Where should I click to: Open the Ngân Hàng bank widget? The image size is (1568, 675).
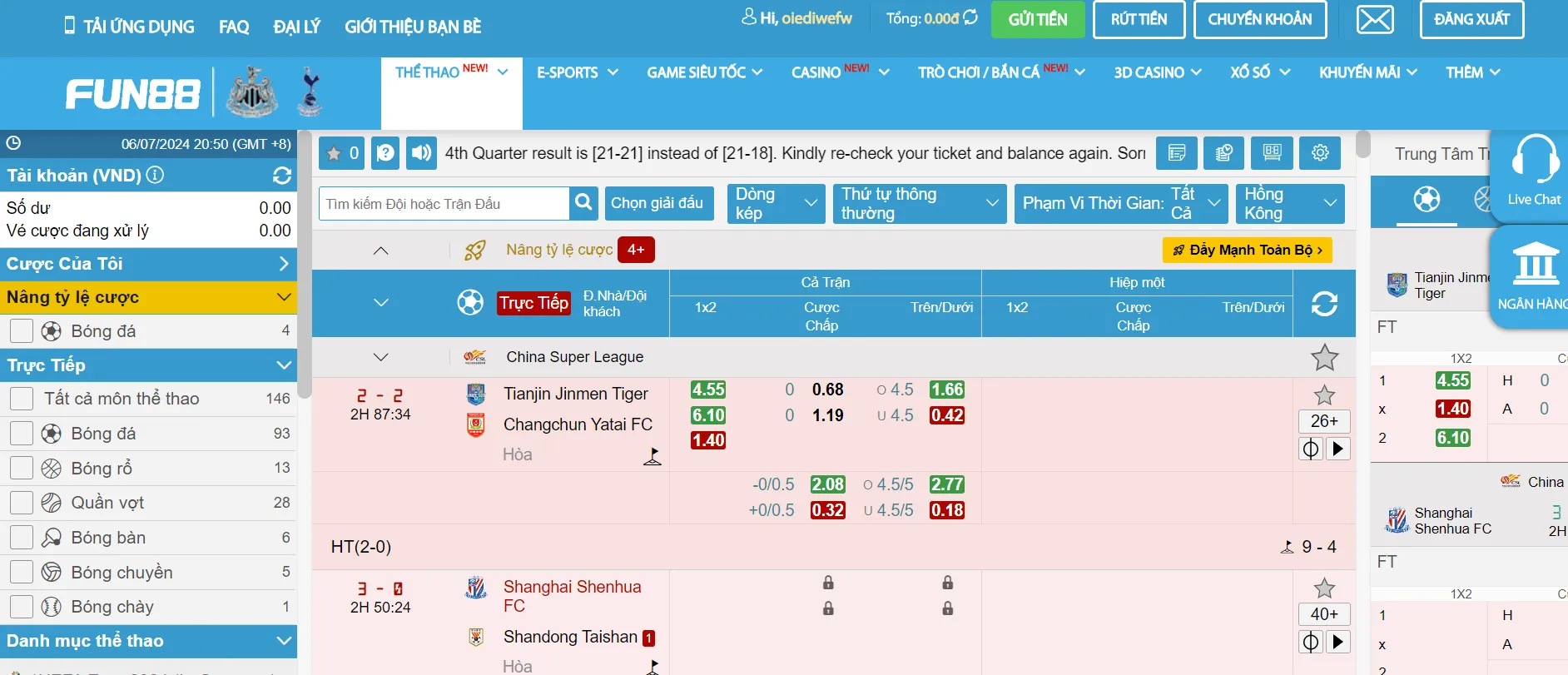1534,276
